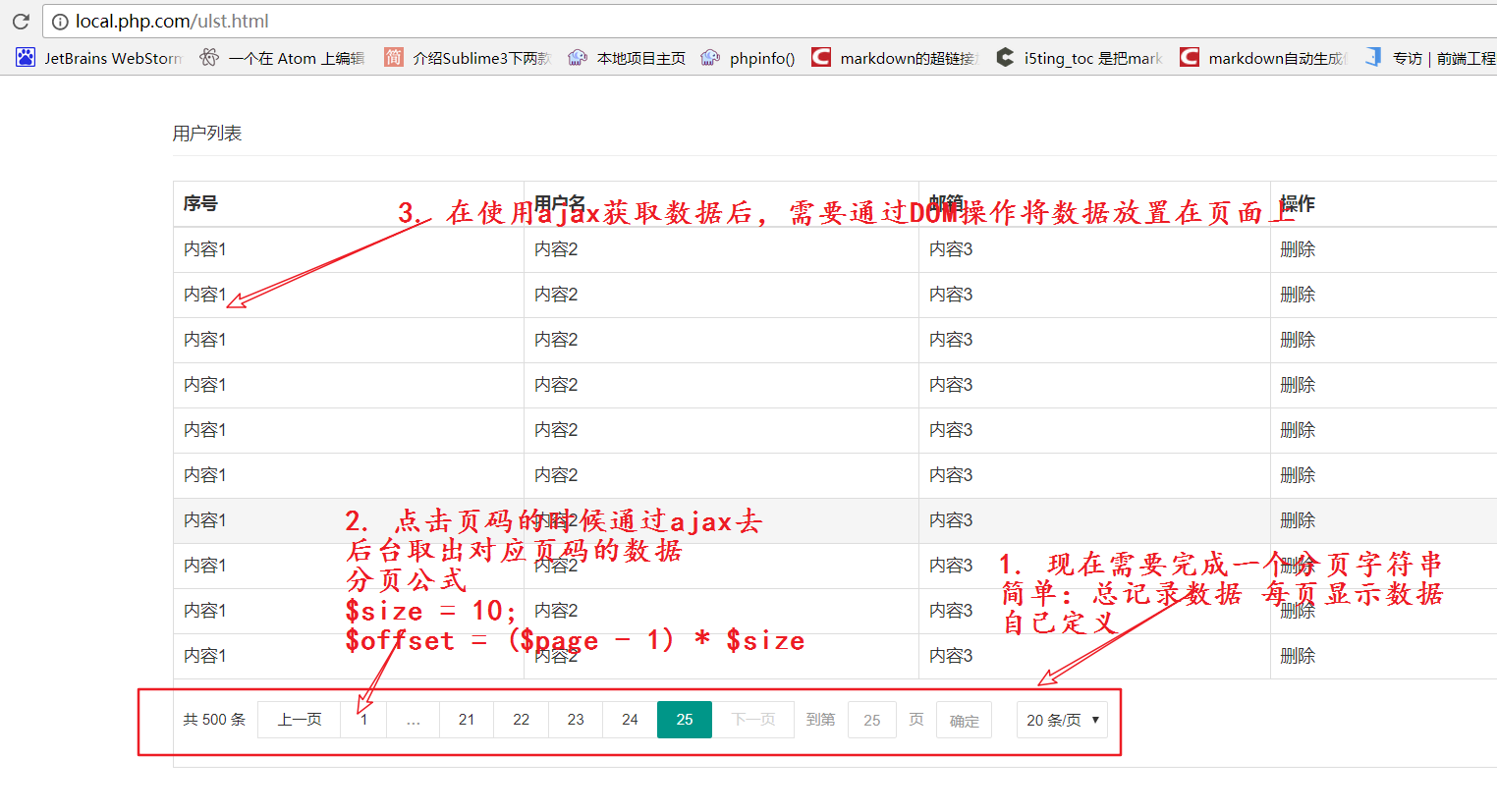This screenshot has width=1497, height=812.
Task: Open the Atom editor bookmark
Action: [282, 58]
